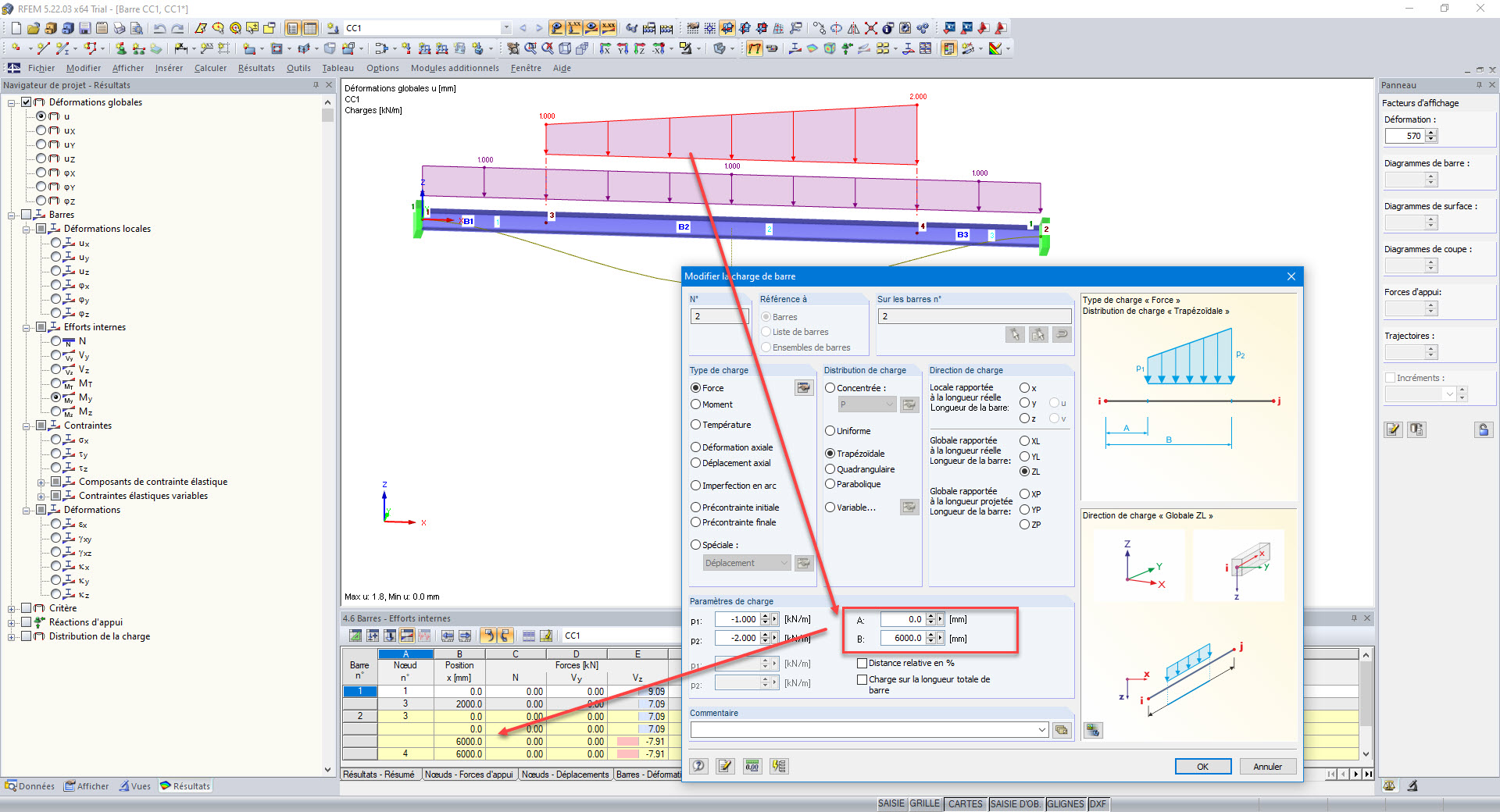This screenshot has height=812, width=1500.
Task: Open the Vues navigator tab
Action: point(135,786)
